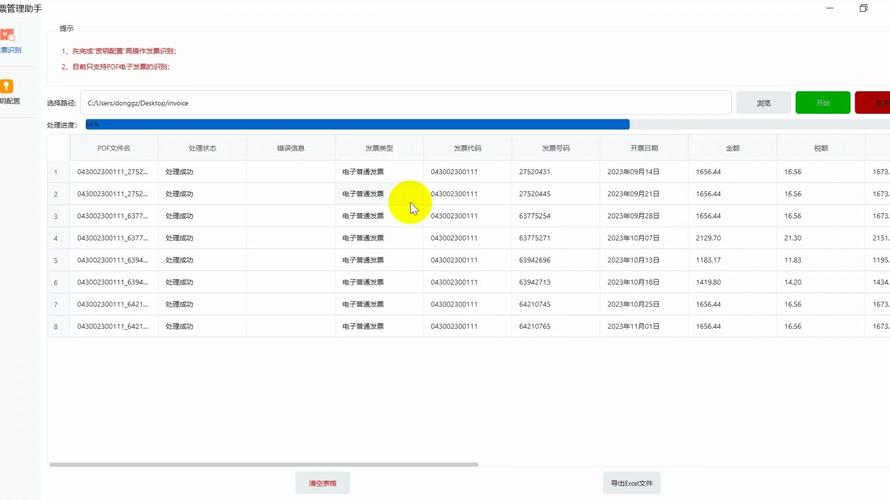Click the date 2023年10月07日 cell
890x500 pixels.
644,238
